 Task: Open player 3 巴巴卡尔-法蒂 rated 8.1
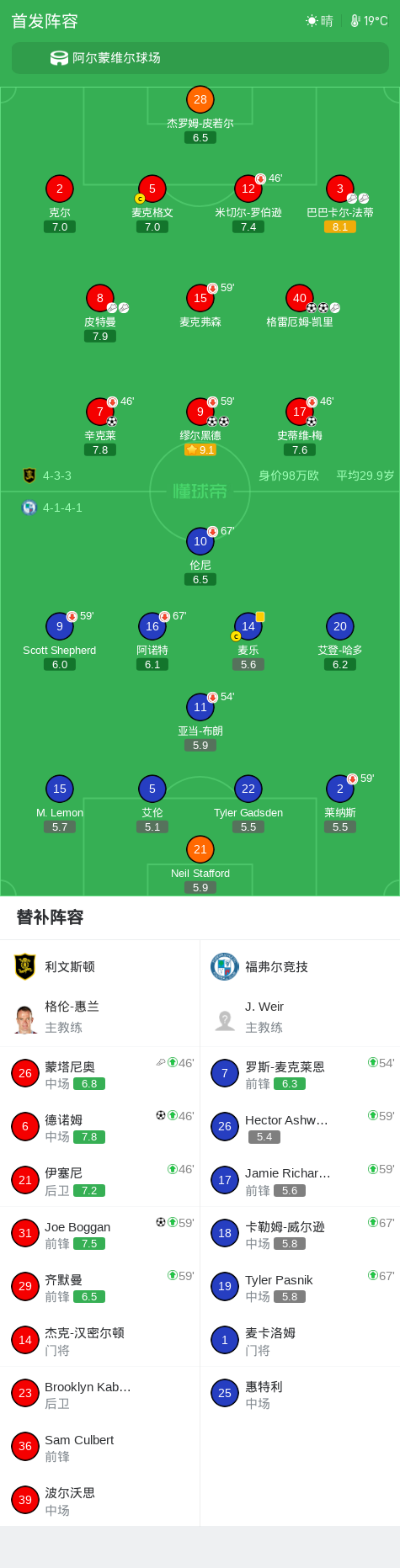340,205
